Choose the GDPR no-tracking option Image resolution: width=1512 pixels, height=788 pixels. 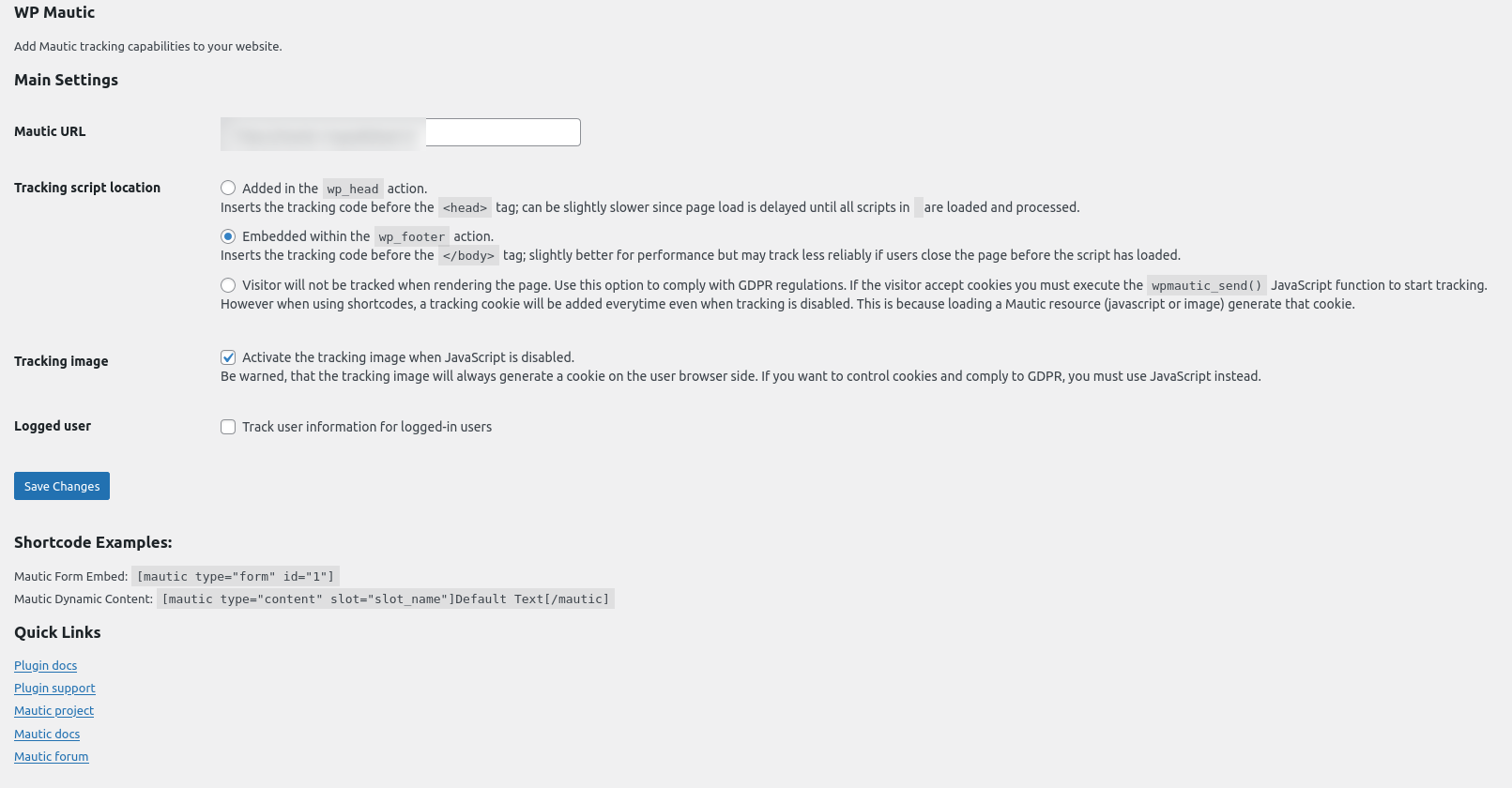(228, 284)
